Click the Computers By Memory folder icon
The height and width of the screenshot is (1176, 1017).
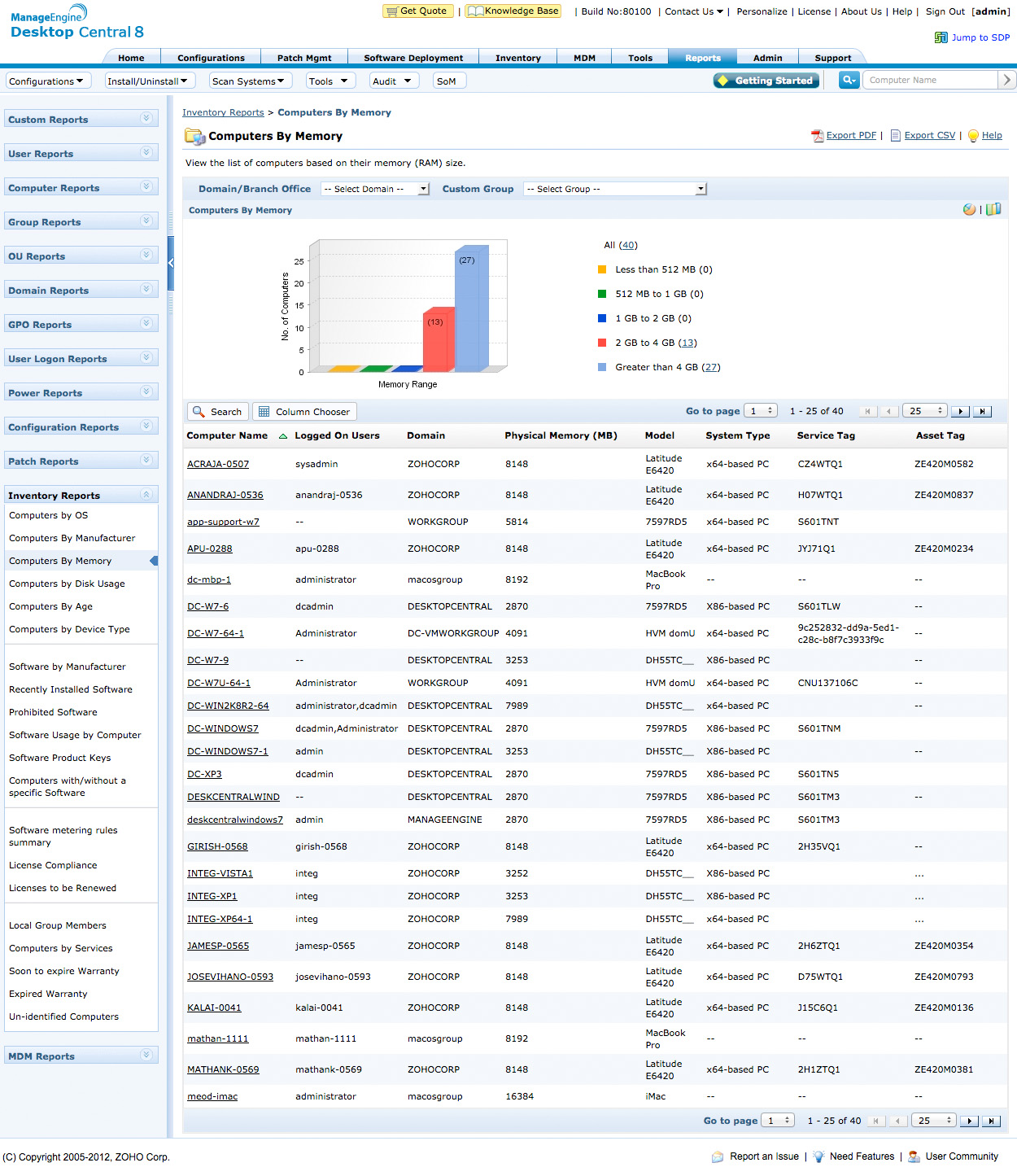194,136
